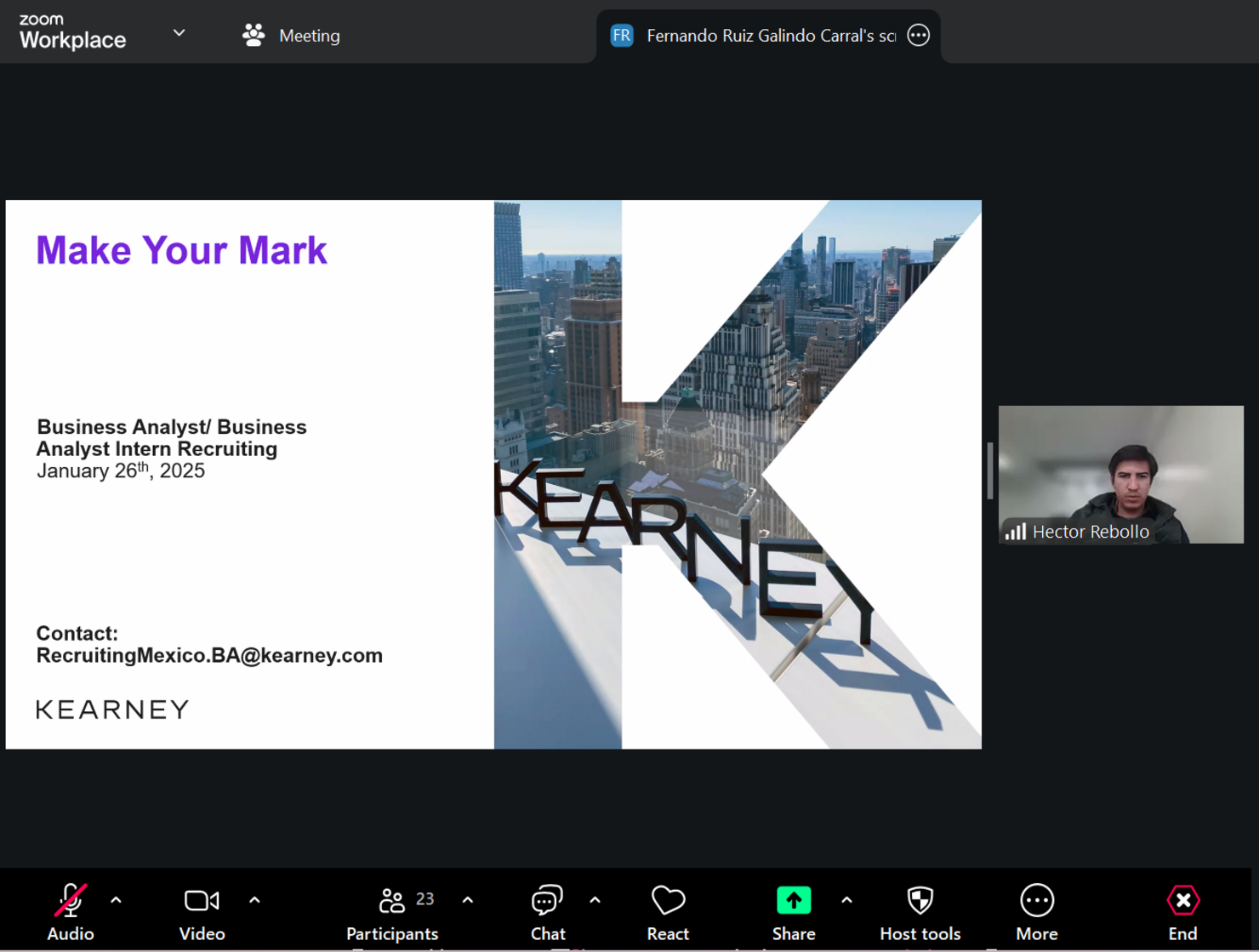Unmute the microphone Audio icon
This screenshot has width=1259, height=952.
coord(71,900)
